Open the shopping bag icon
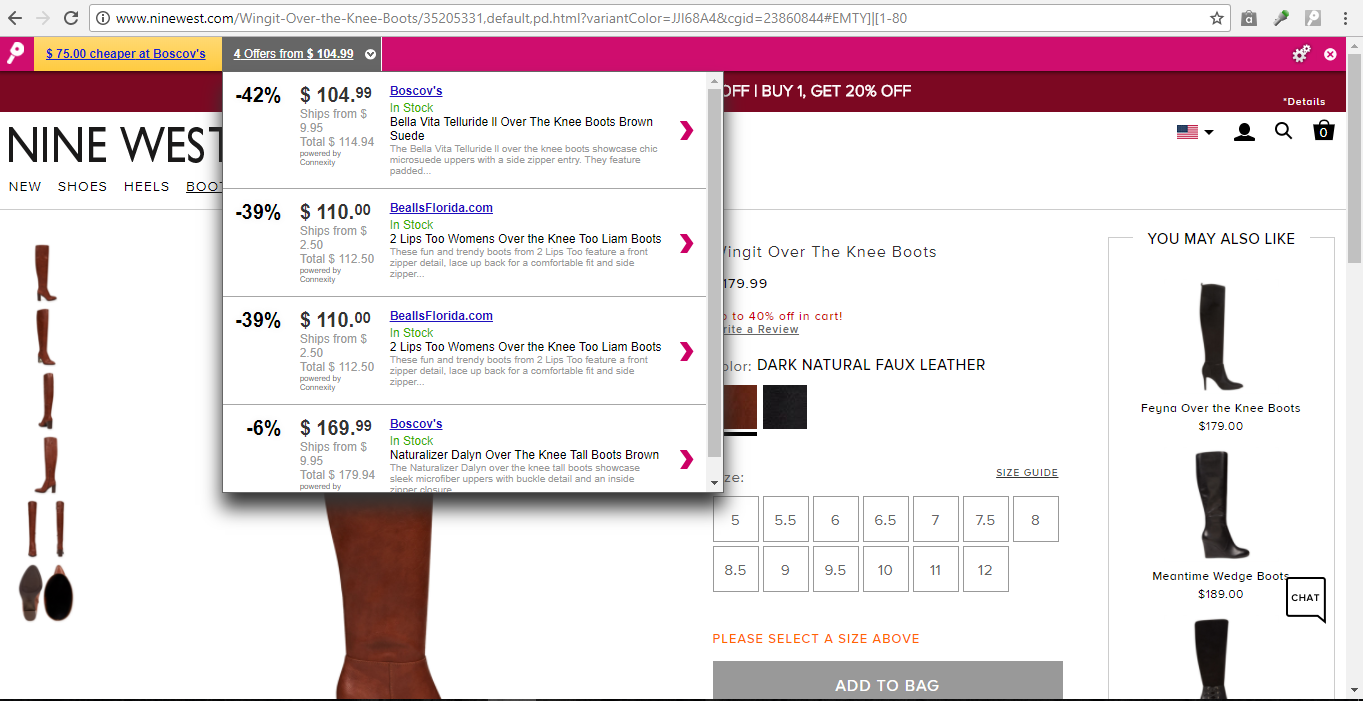1368x706 pixels. [x=1323, y=131]
